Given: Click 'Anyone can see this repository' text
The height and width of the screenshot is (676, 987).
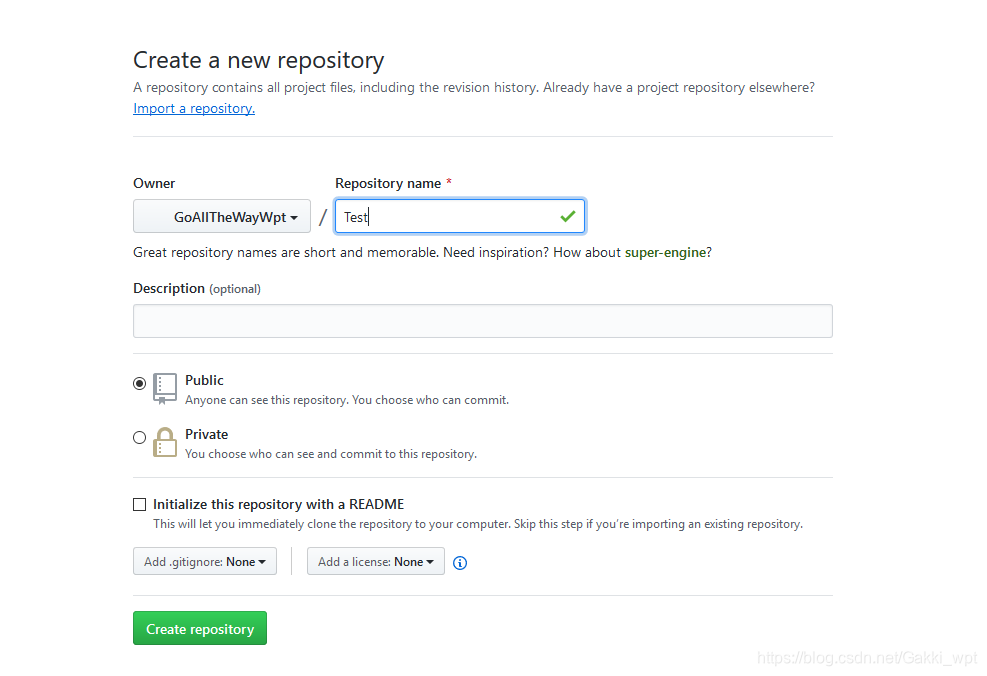Looking at the screenshot, I should click(347, 400).
